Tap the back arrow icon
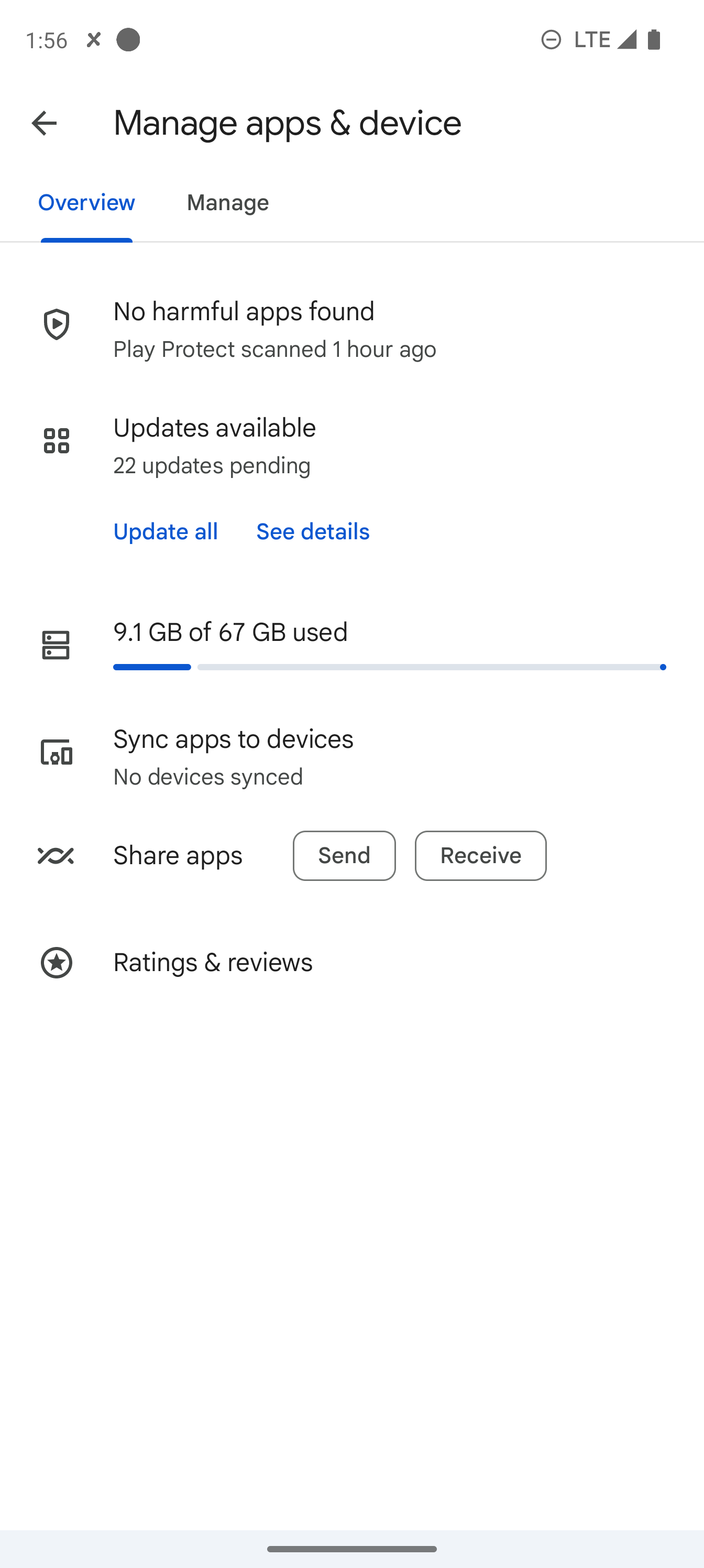 (x=44, y=124)
